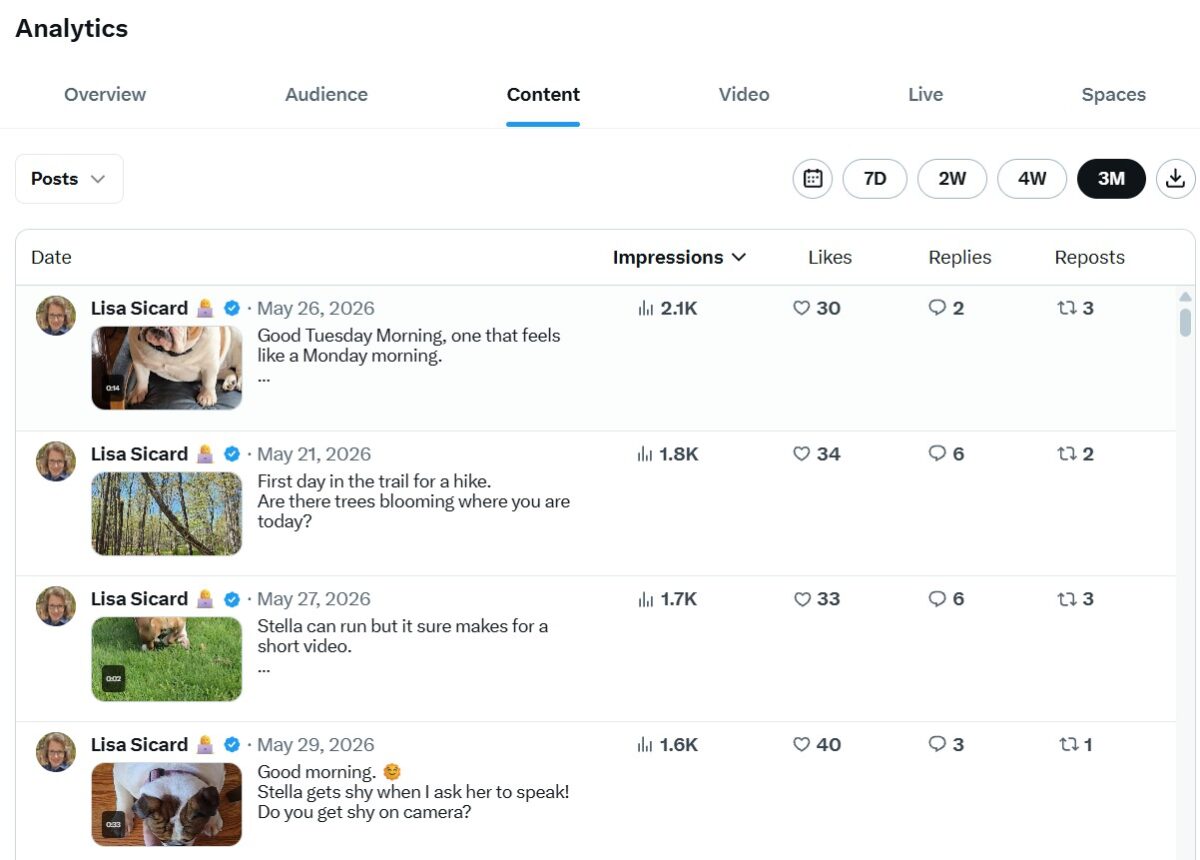Select the 7D time range
The height and width of the screenshot is (860, 1200).
875,179
